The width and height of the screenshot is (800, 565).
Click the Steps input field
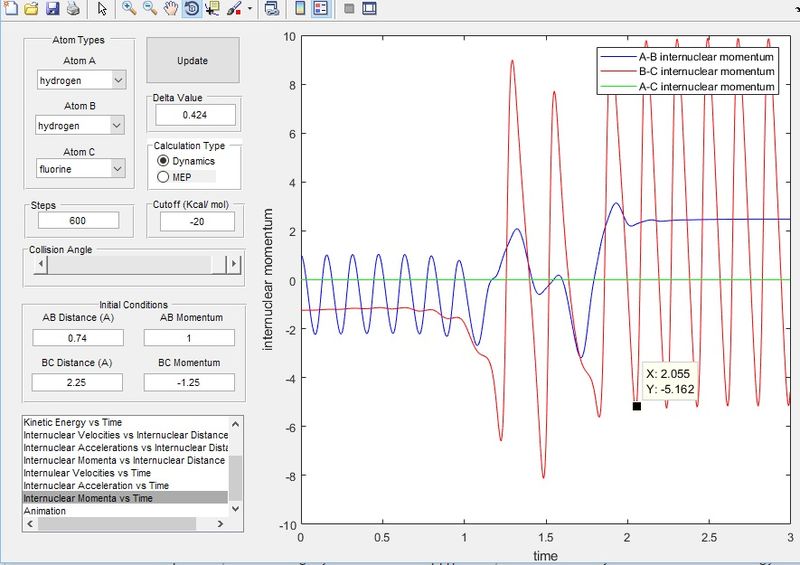click(x=78, y=220)
